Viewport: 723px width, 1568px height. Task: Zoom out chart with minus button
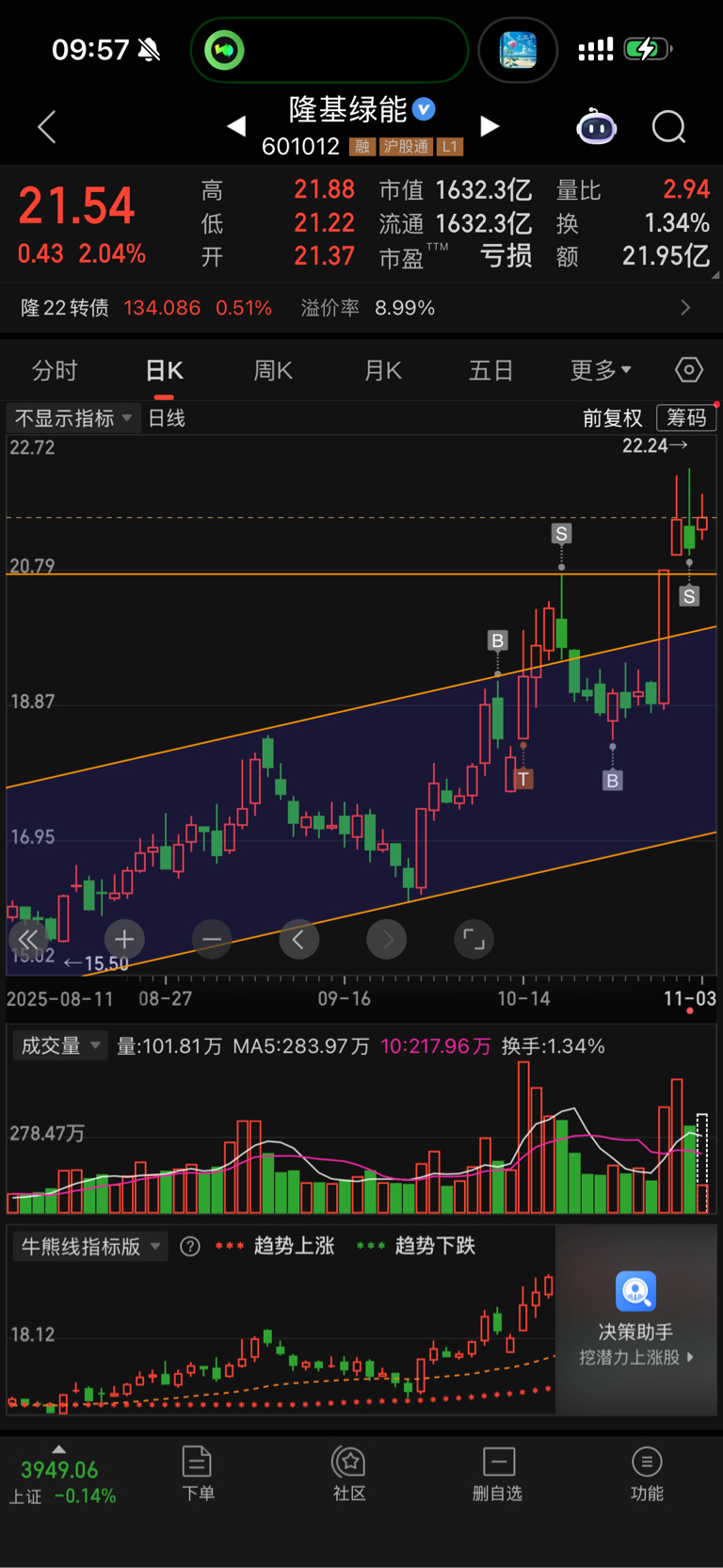point(212,939)
